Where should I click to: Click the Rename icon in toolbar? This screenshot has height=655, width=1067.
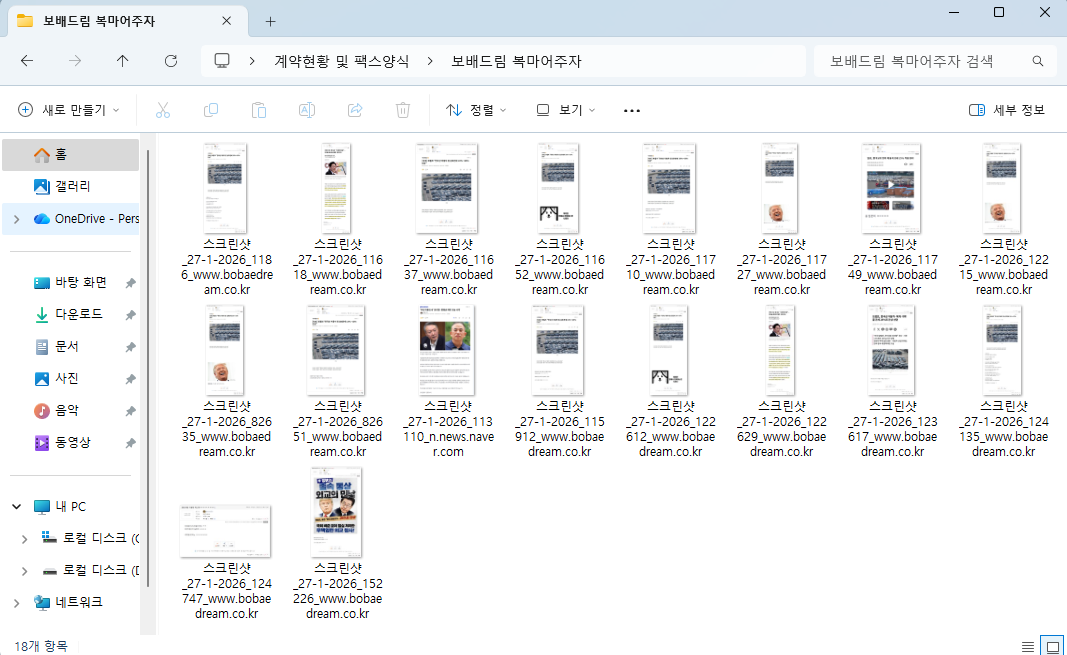click(307, 110)
